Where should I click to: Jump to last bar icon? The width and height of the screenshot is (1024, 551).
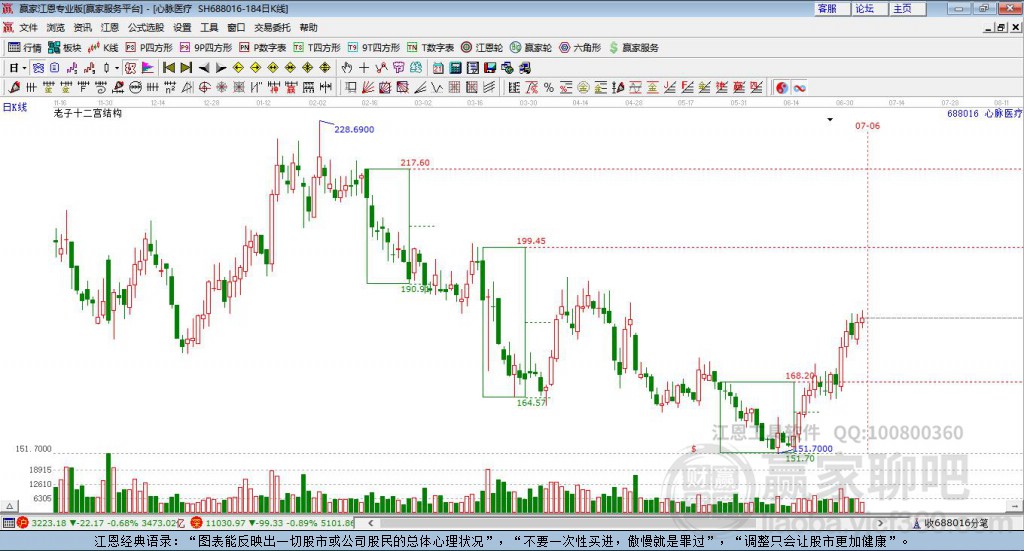pos(186,68)
